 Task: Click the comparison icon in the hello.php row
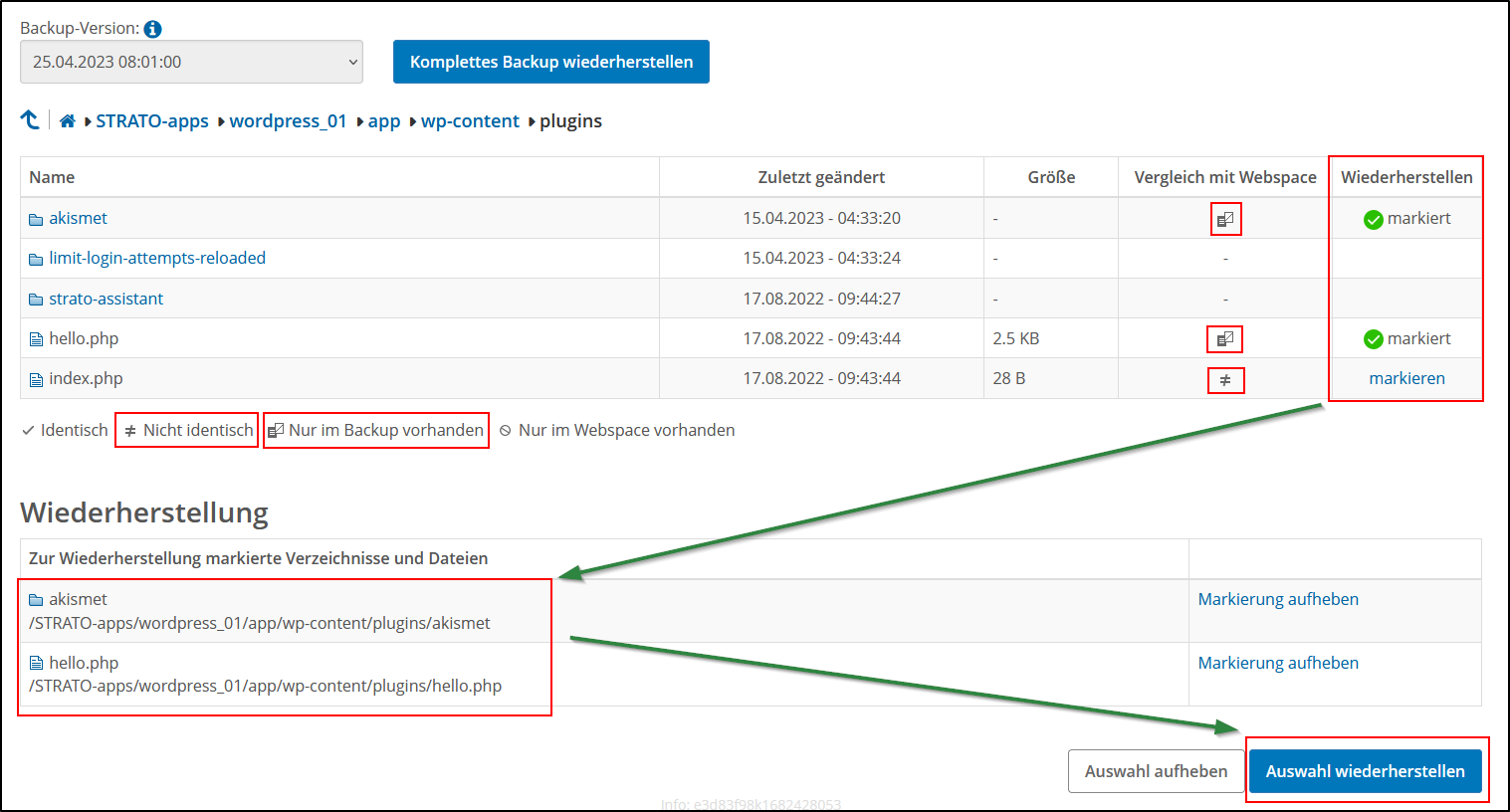[x=1225, y=338]
